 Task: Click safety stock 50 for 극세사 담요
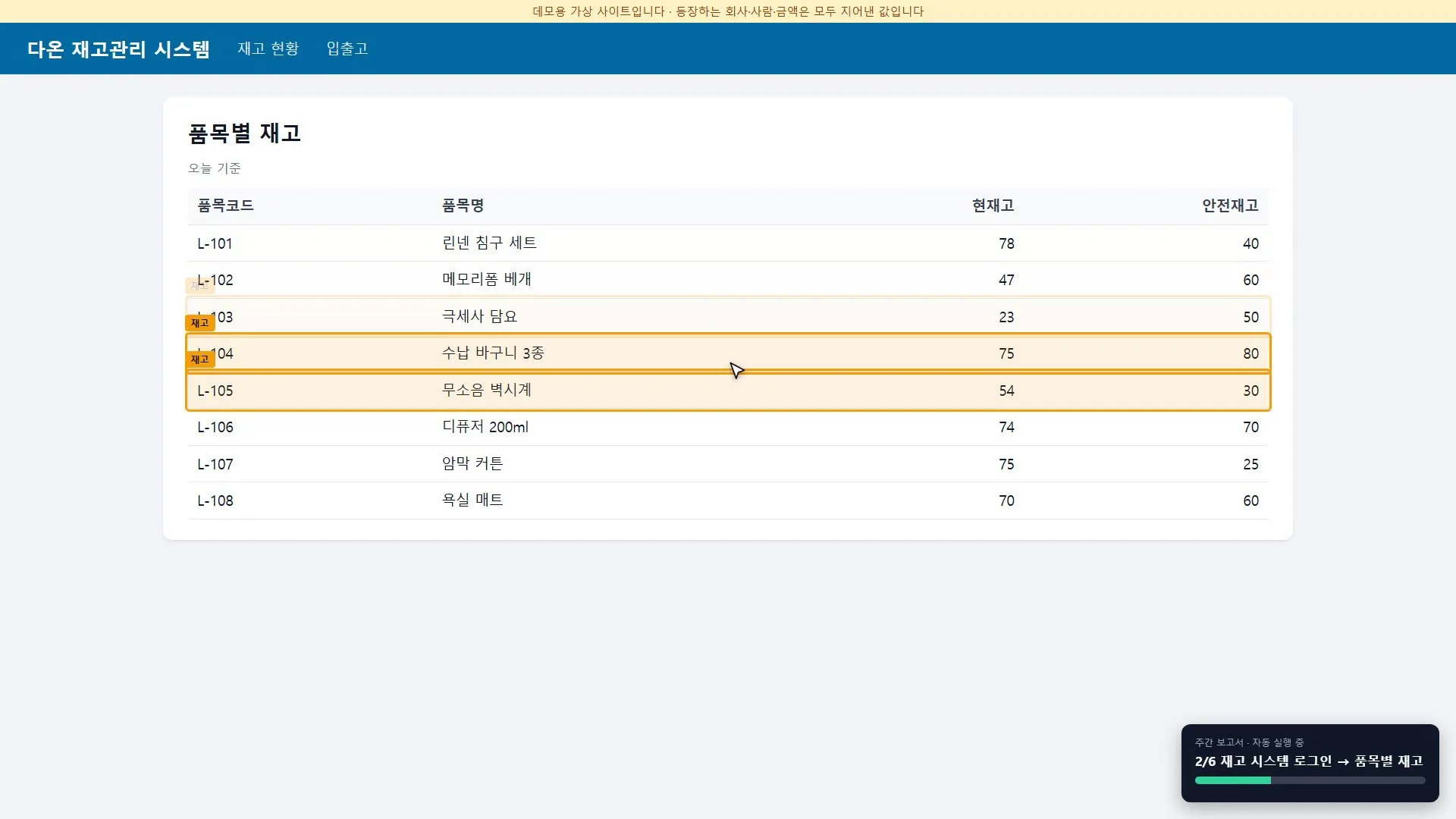coord(1250,317)
